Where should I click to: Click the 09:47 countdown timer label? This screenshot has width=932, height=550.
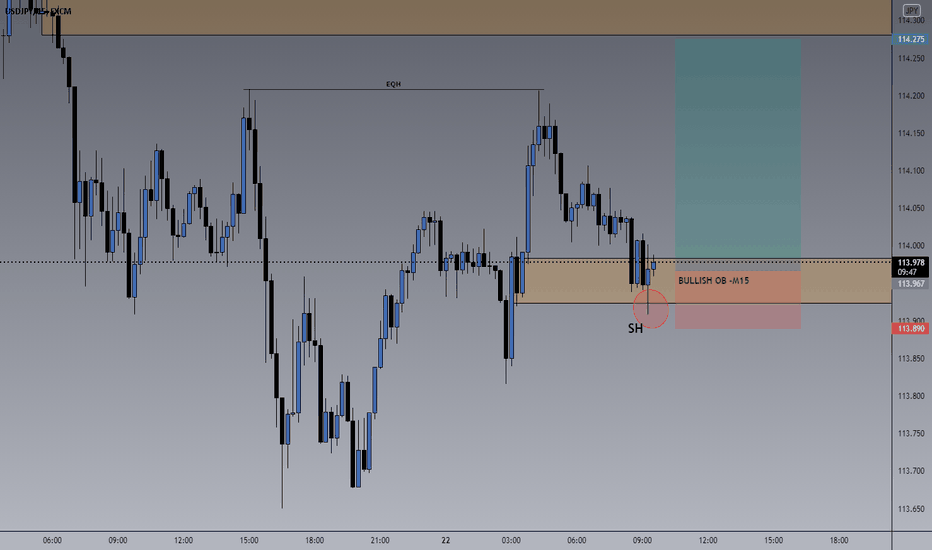click(908, 272)
